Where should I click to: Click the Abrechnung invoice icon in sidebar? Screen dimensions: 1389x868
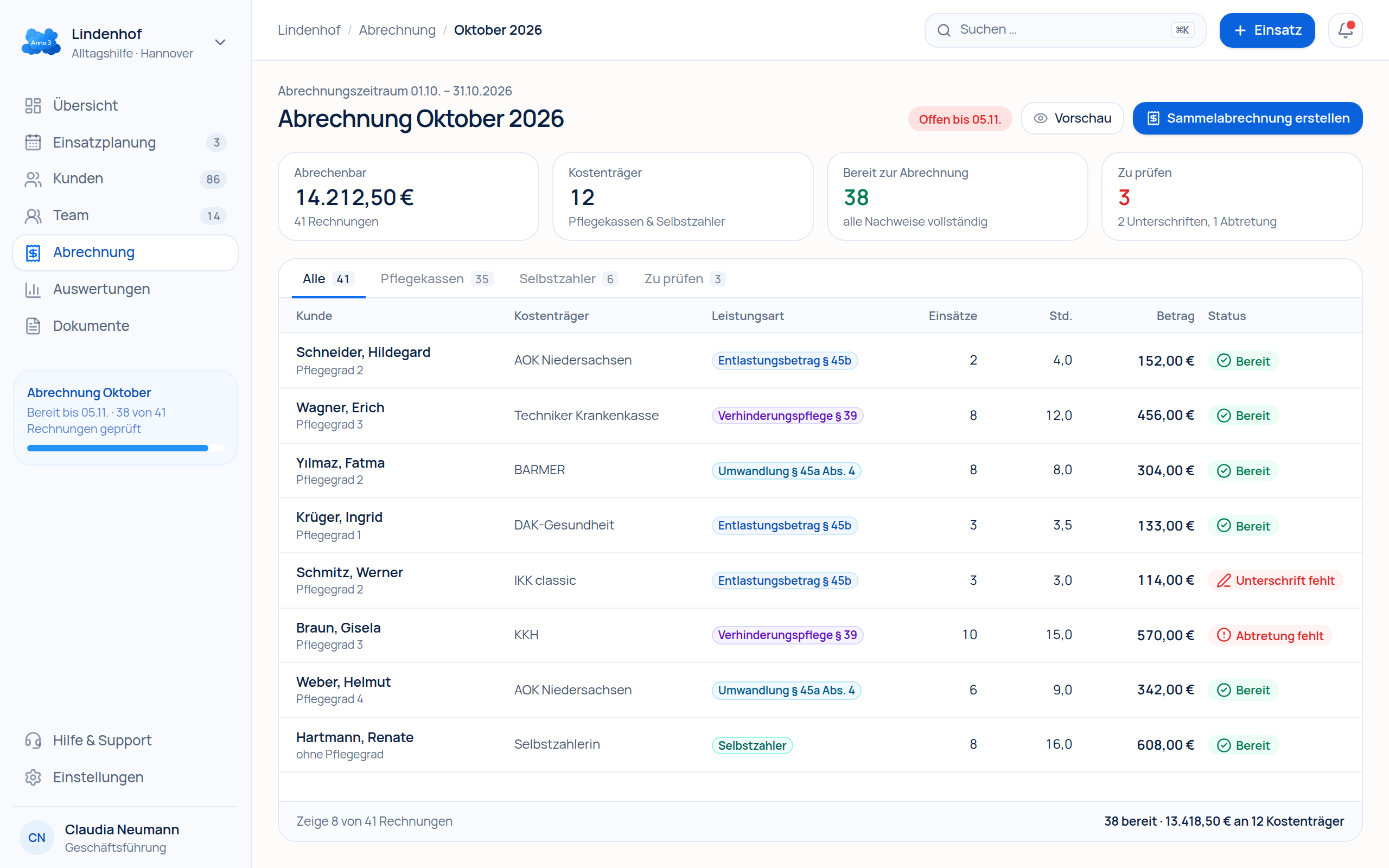(33, 253)
